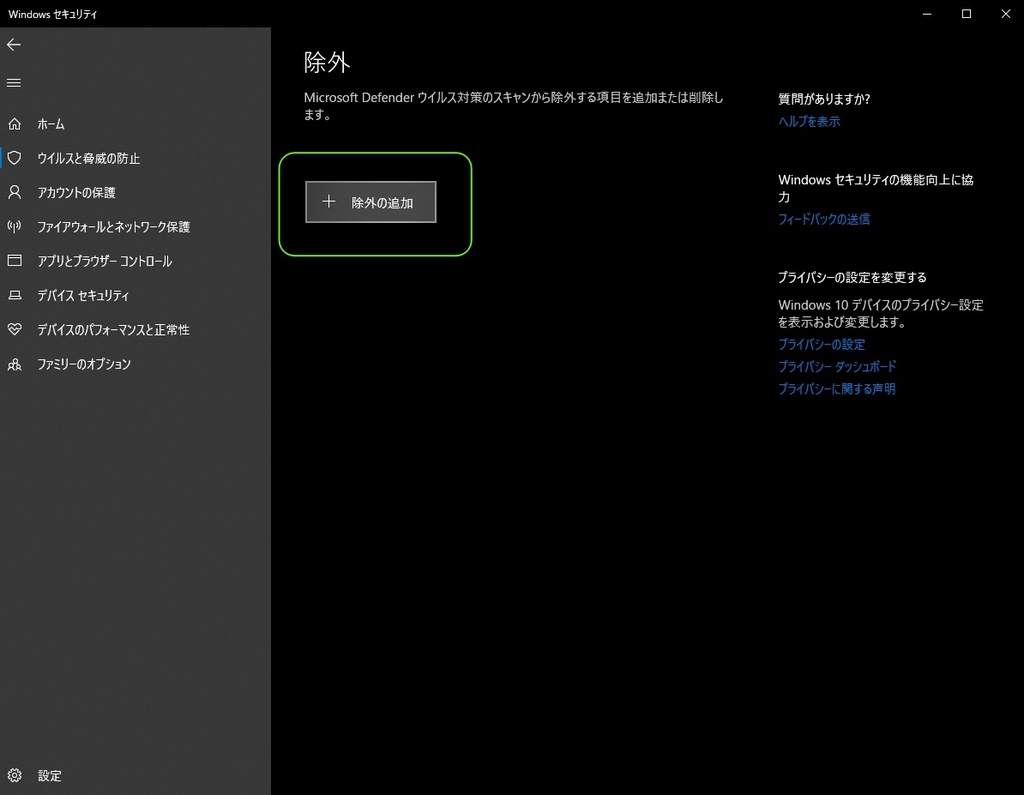Click the back arrow icon

point(14,44)
